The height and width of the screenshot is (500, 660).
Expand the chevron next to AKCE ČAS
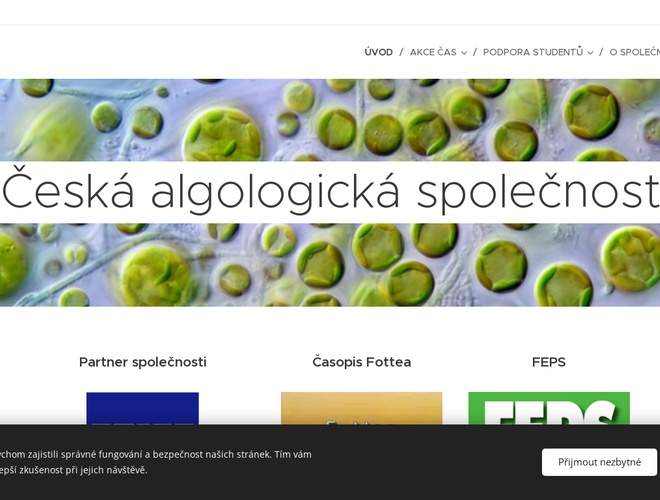point(464,53)
